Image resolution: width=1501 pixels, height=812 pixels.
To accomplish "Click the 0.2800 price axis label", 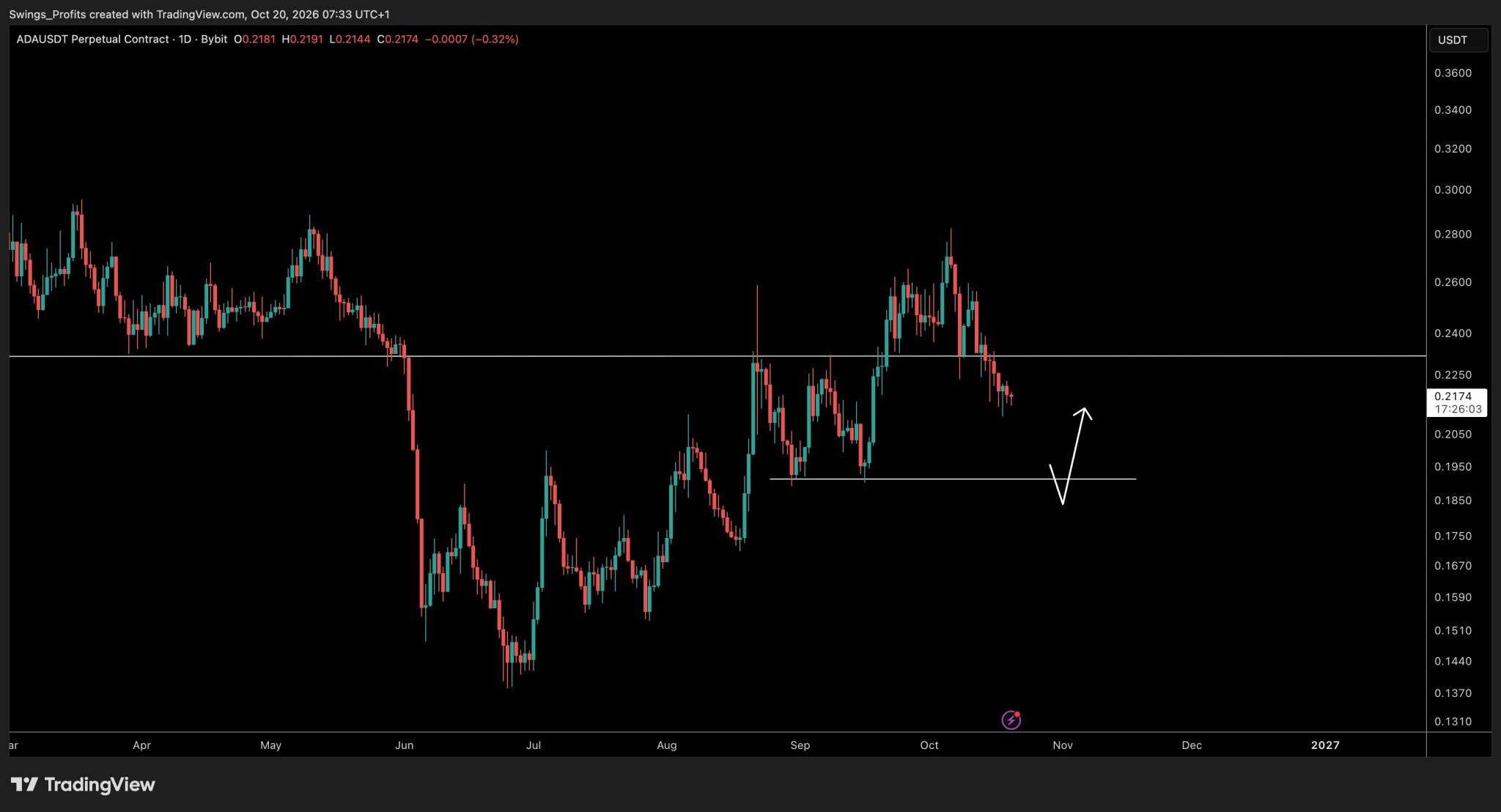I will (1453, 235).
